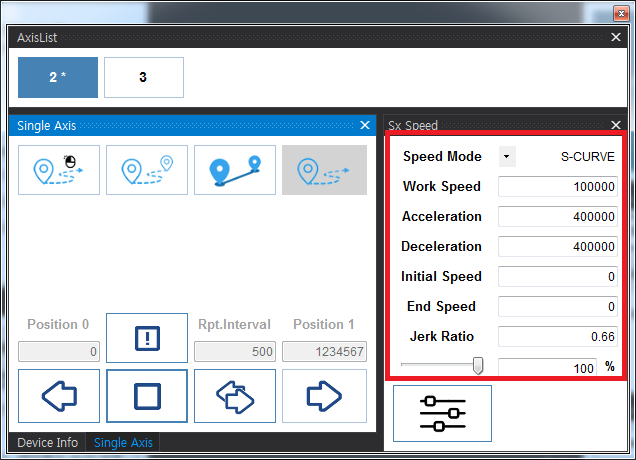Select the relative move icon with two dashed pins
Image resolution: width=636 pixels, height=460 pixels.
[147, 170]
